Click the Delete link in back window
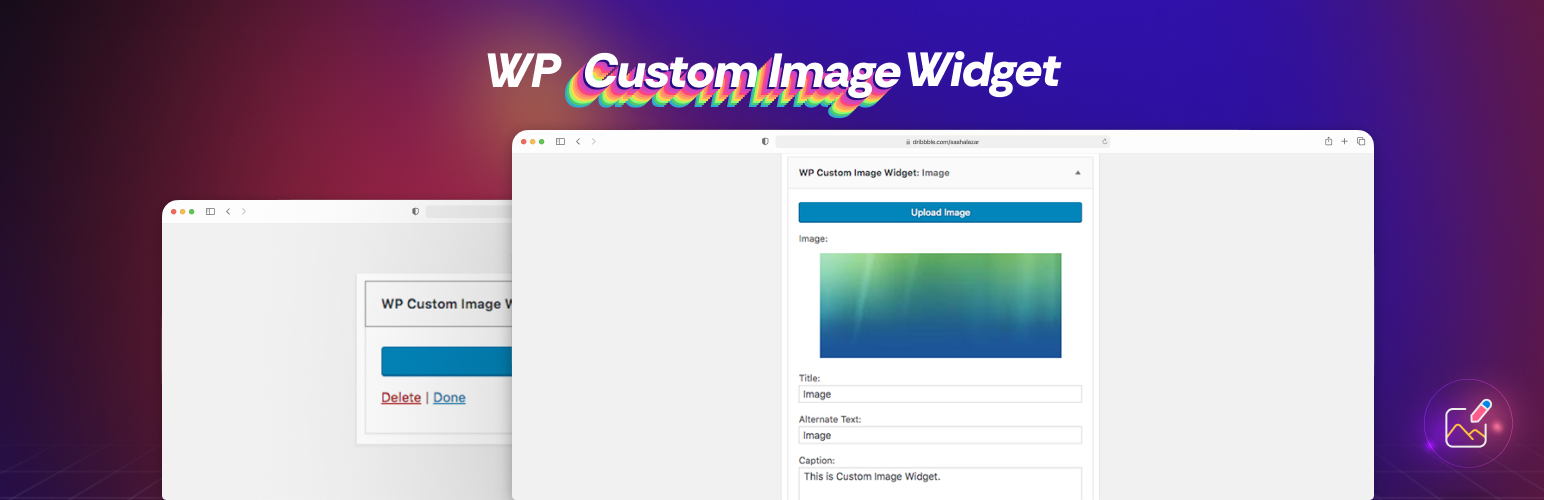Image resolution: width=1544 pixels, height=500 pixels. [401, 397]
